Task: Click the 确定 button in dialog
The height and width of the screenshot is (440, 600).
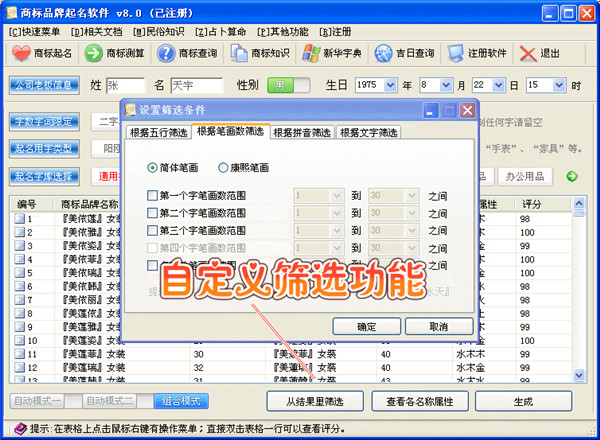Action: click(367, 327)
